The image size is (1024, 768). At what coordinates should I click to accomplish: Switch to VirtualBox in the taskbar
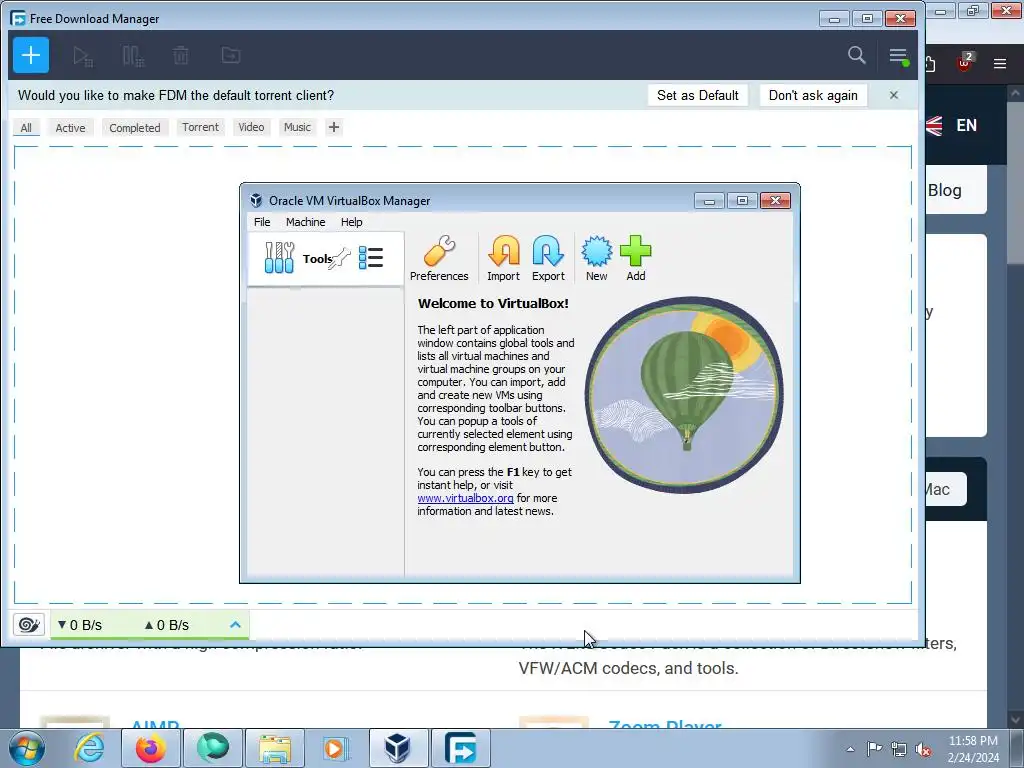pos(398,748)
